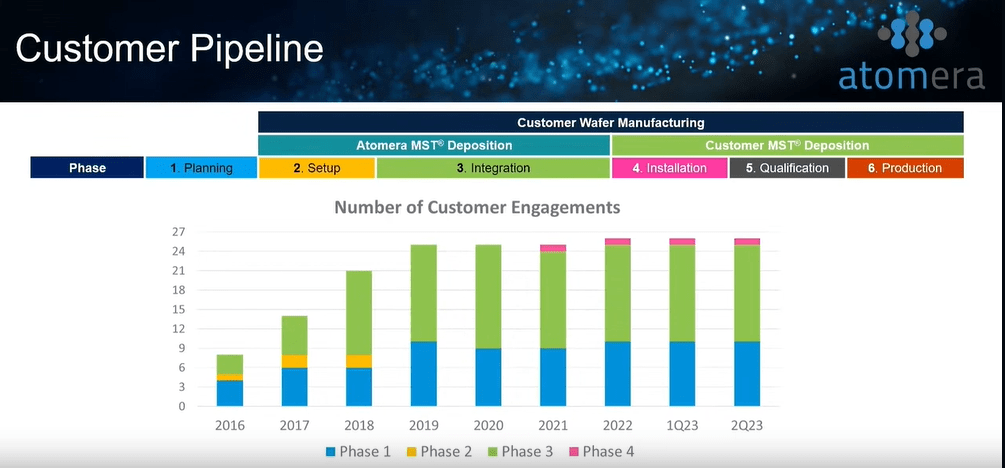This screenshot has width=1005, height=468.
Task: Select the green Phase 3 legend swatch
Action: (x=490, y=451)
